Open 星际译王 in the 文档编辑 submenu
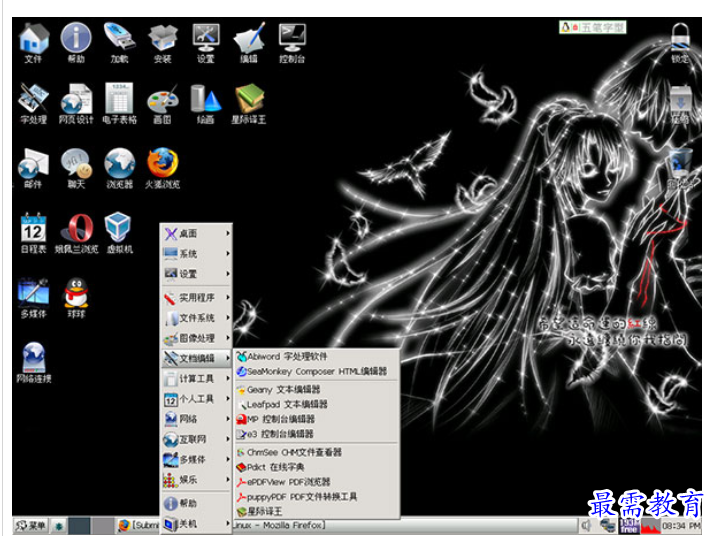Image resolution: width=712 pixels, height=536 pixels. point(316,511)
